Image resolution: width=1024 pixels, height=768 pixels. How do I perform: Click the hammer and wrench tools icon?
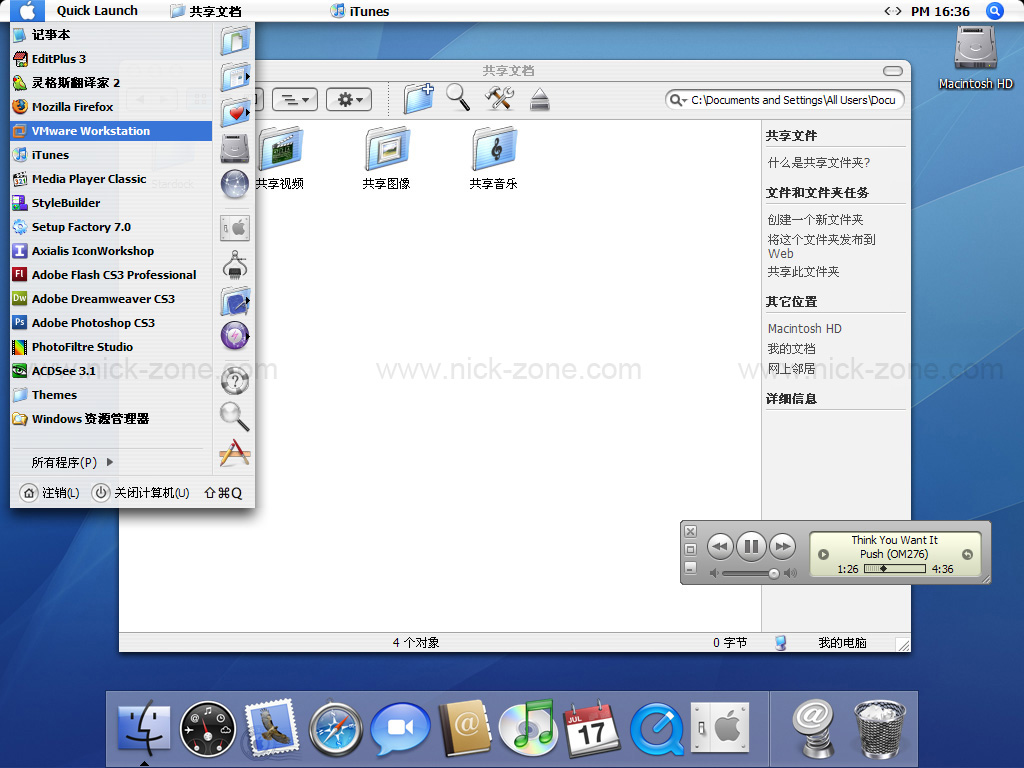tap(500, 98)
